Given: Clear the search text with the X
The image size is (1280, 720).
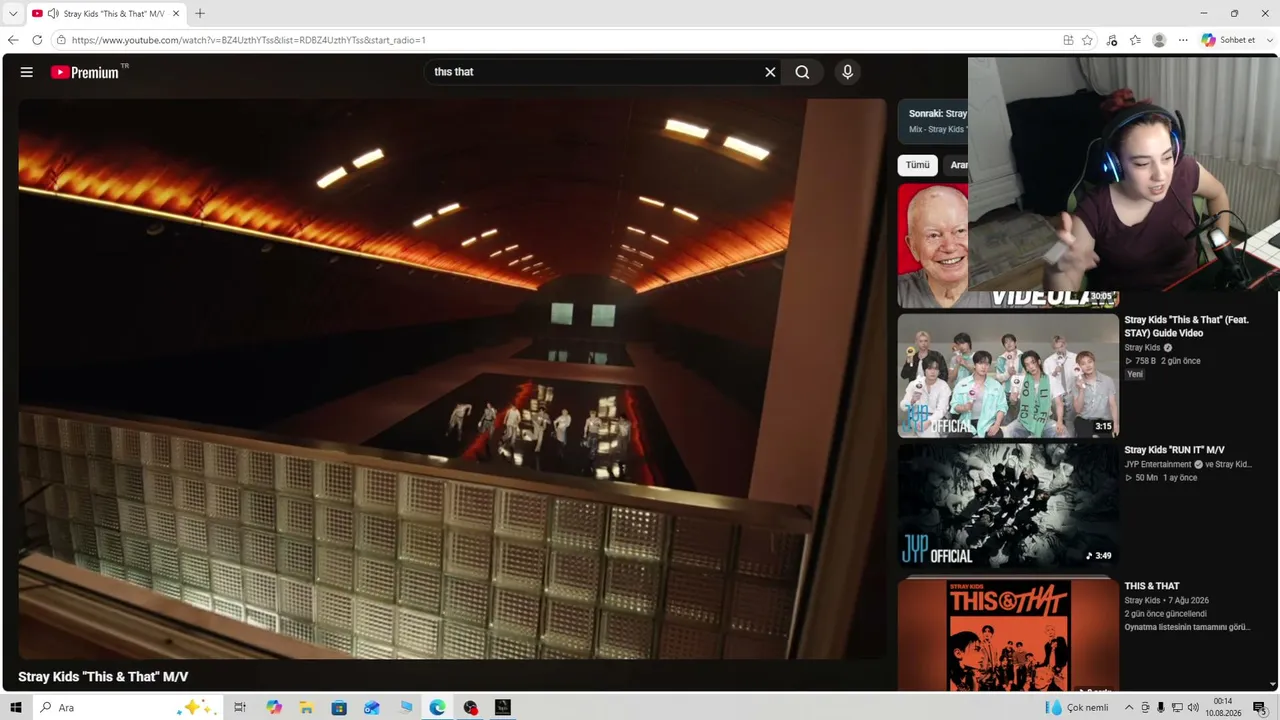Looking at the screenshot, I should tap(770, 72).
